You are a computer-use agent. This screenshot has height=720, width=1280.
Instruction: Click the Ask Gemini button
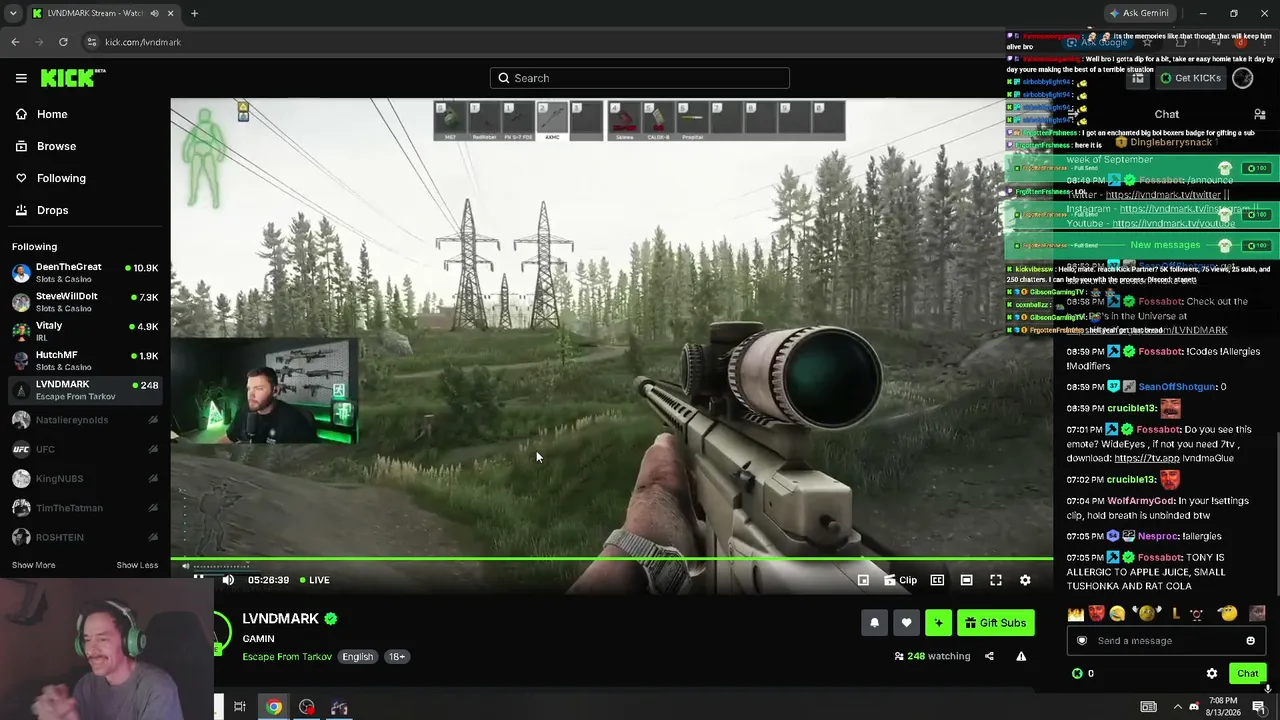[x=1139, y=13]
